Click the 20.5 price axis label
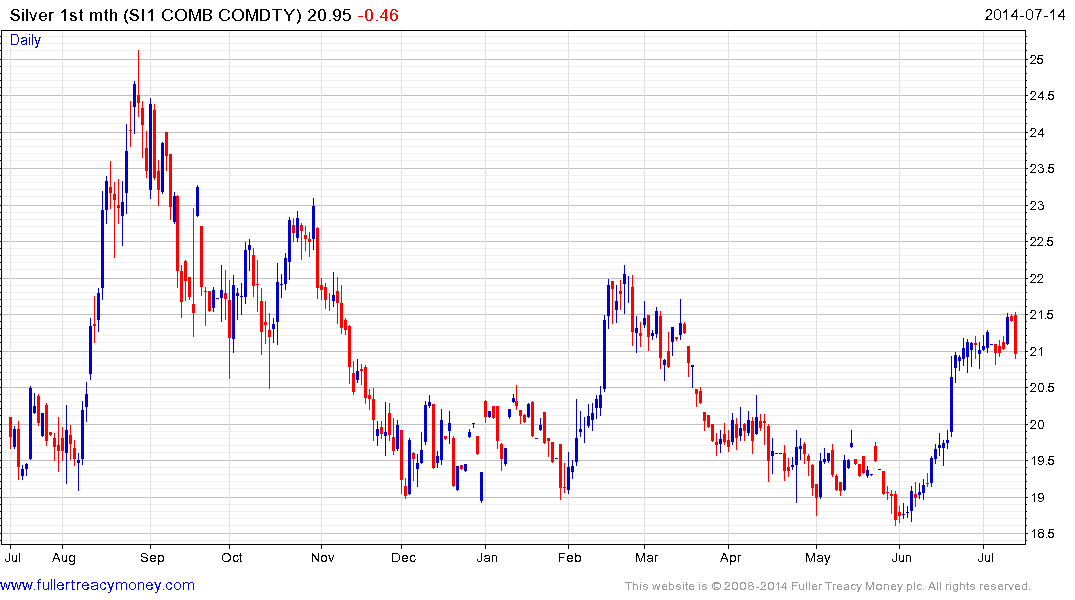This screenshot has width=1075, height=600. pyautogui.click(x=1042, y=388)
